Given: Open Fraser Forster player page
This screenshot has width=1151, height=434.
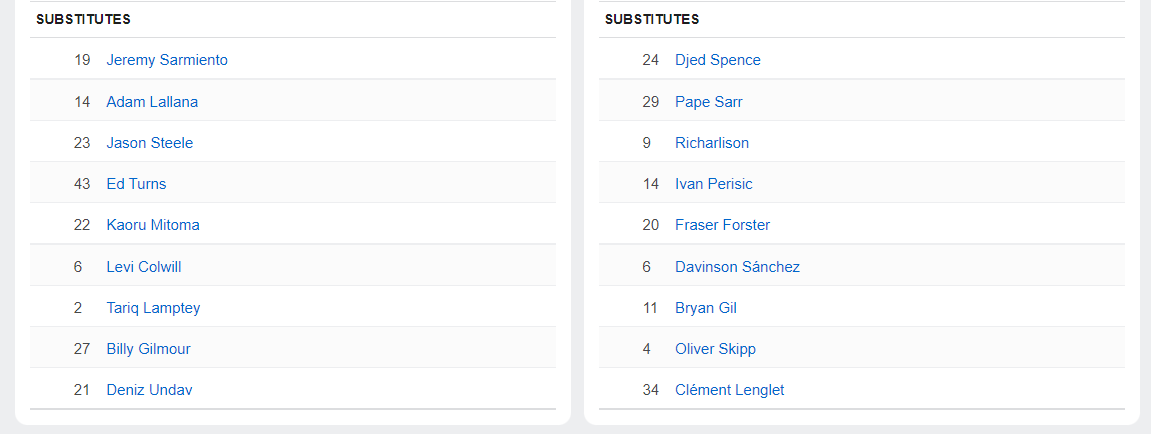Looking at the screenshot, I should coord(722,225).
